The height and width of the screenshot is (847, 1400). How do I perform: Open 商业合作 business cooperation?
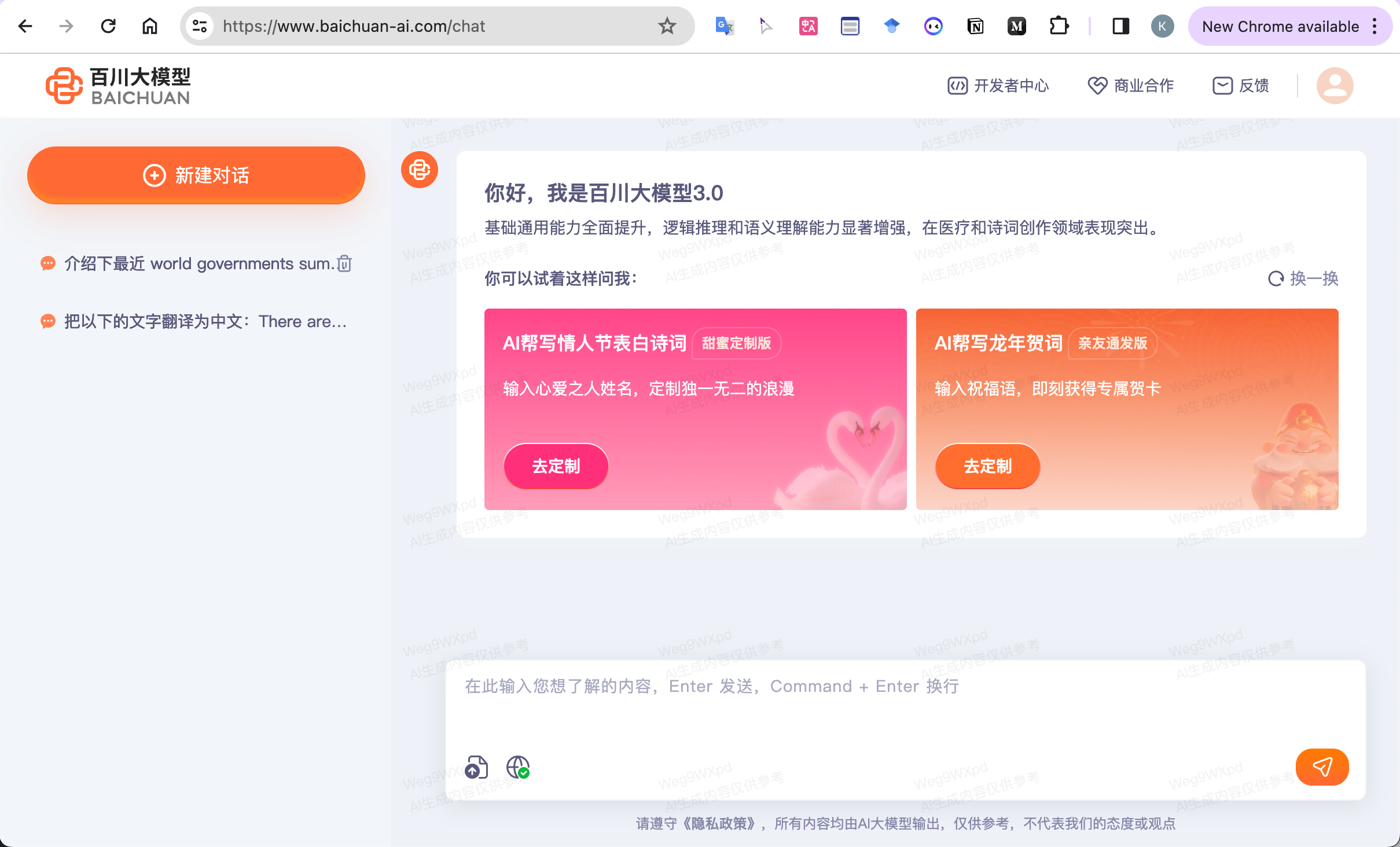point(1130,86)
